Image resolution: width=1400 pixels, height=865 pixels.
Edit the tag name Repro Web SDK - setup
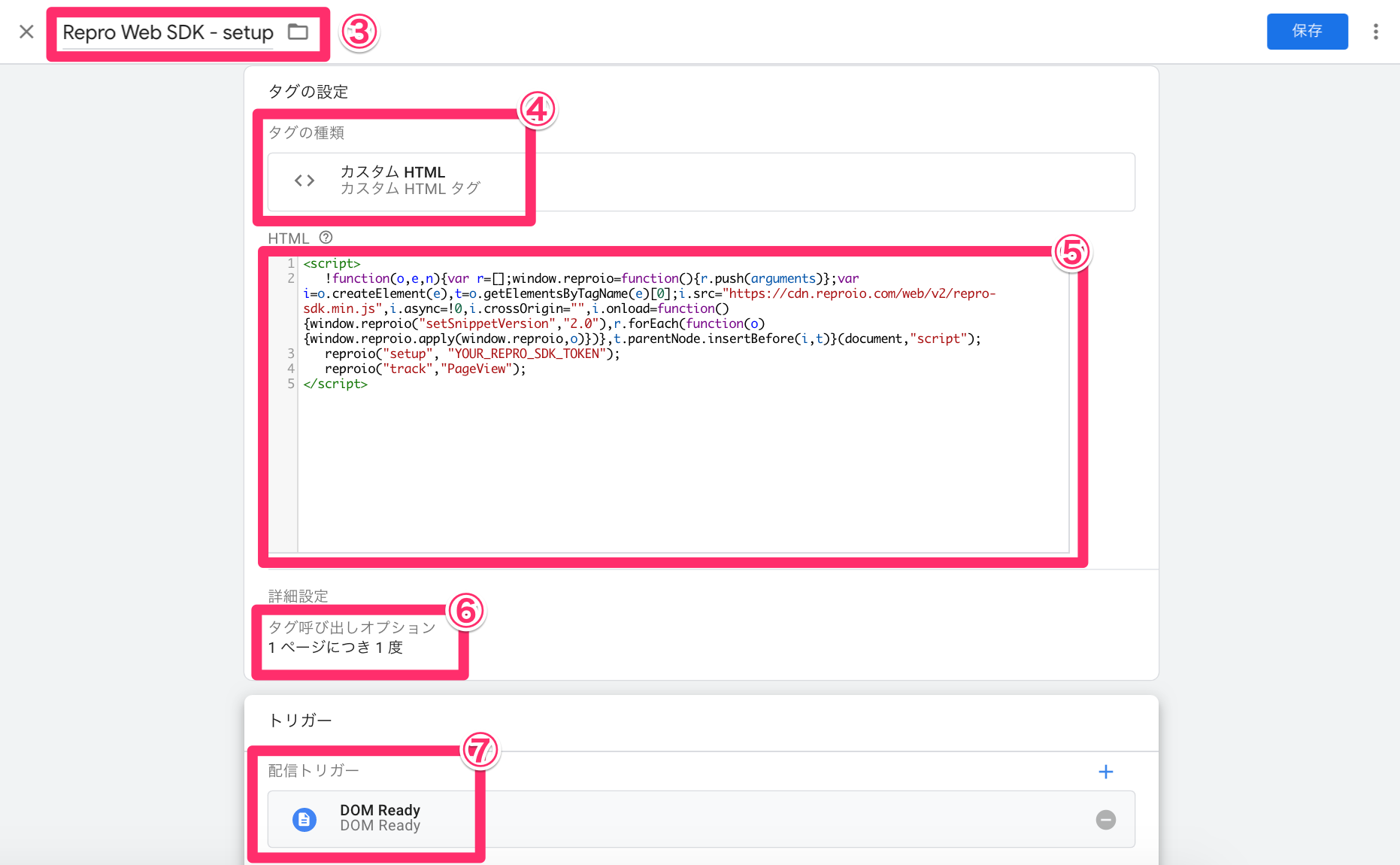coord(168,32)
